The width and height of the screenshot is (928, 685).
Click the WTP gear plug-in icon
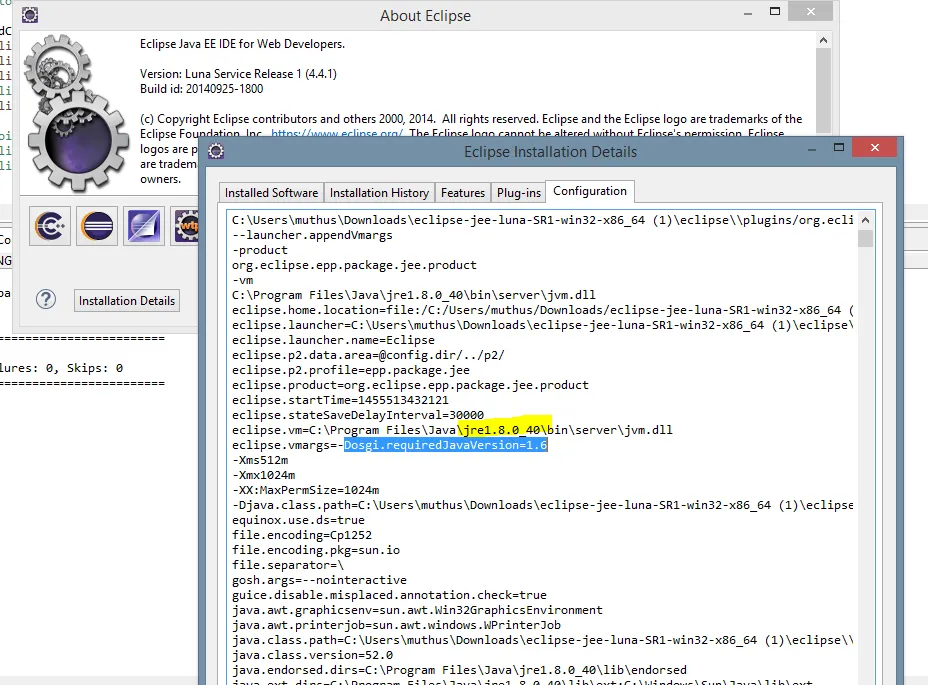(186, 226)
